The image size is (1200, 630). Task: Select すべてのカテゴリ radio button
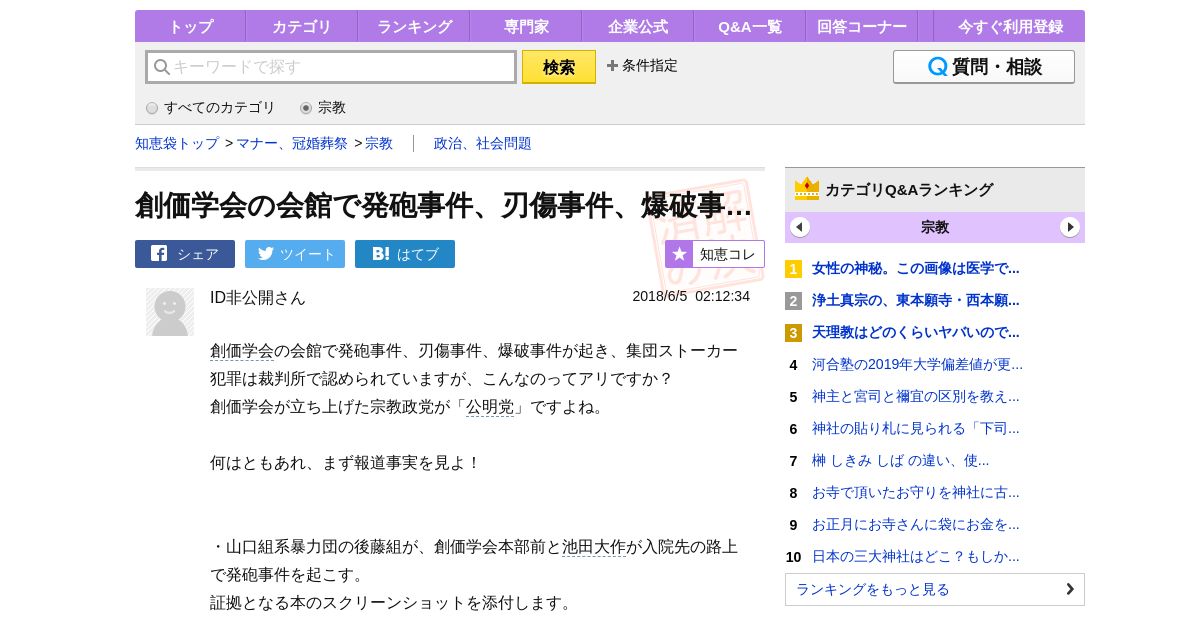click(152, 108)
